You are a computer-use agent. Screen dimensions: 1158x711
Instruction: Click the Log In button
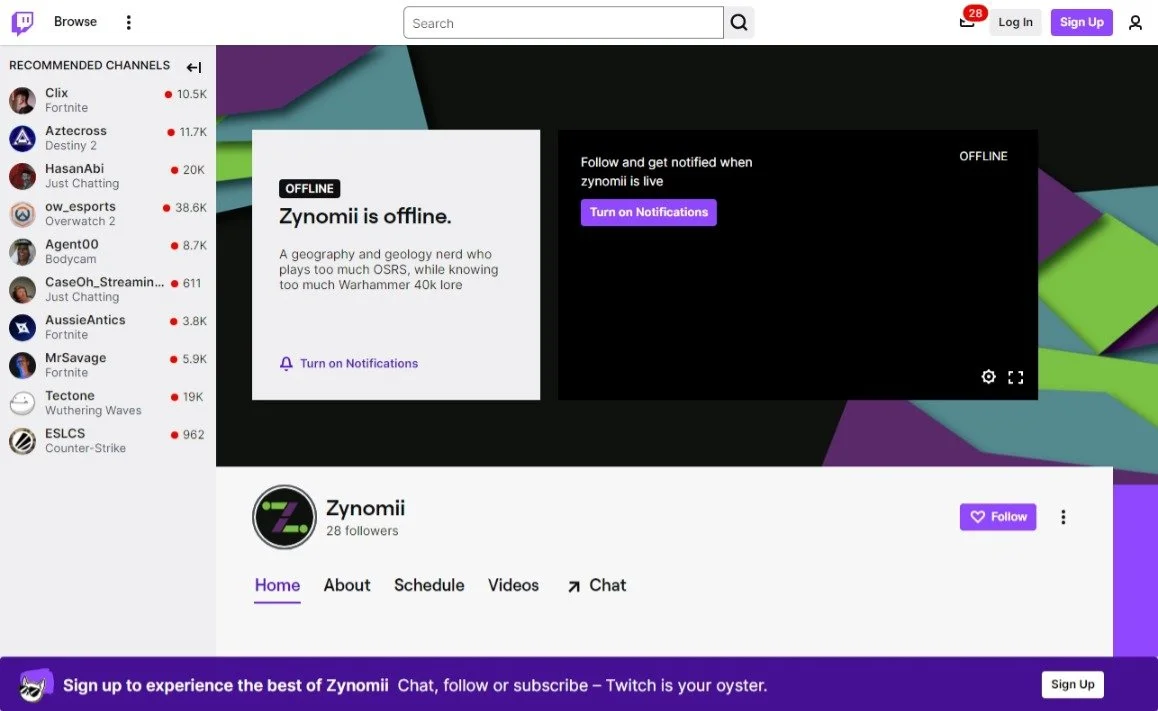(1015, 22)
